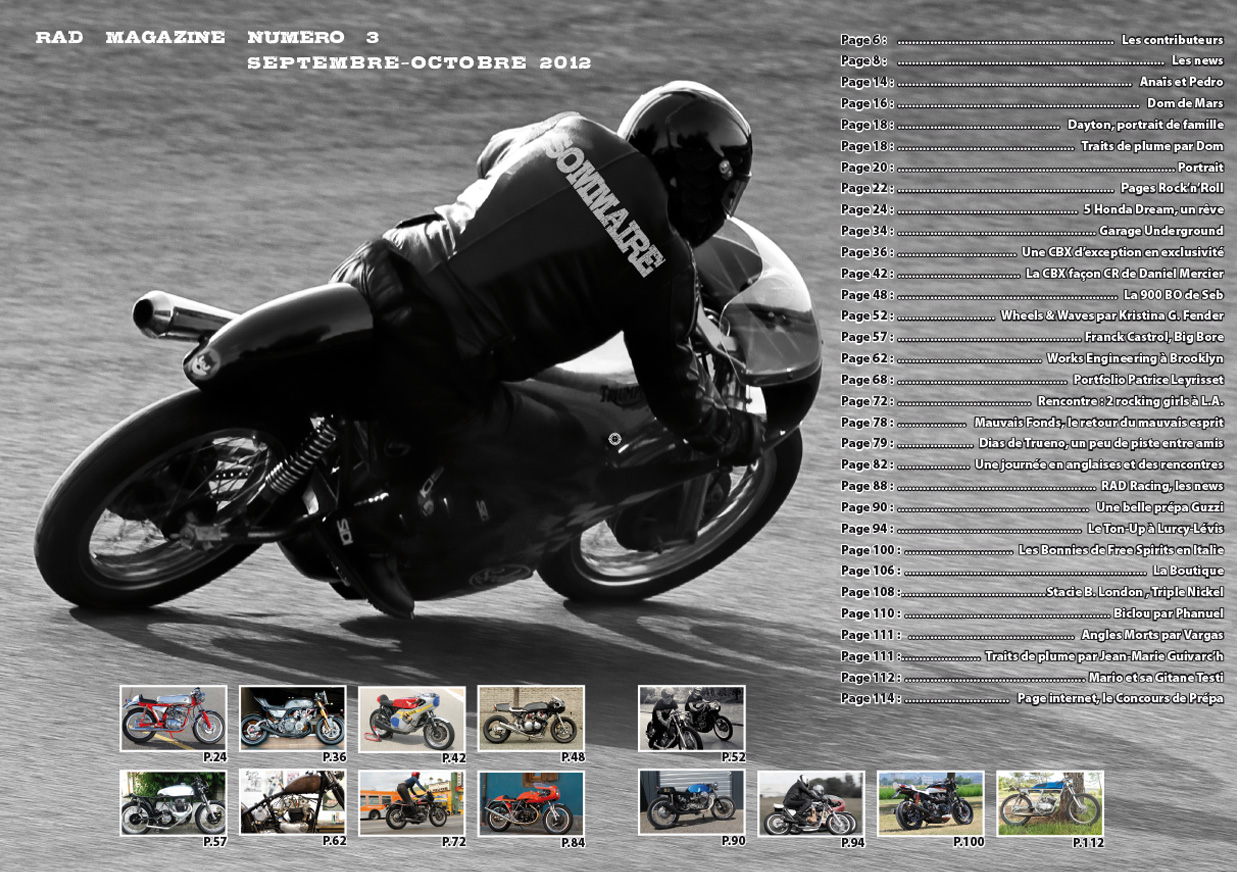Open the thumbnail labeled P.94
This screenshot has height=872, width=1237.
[811, 803]
